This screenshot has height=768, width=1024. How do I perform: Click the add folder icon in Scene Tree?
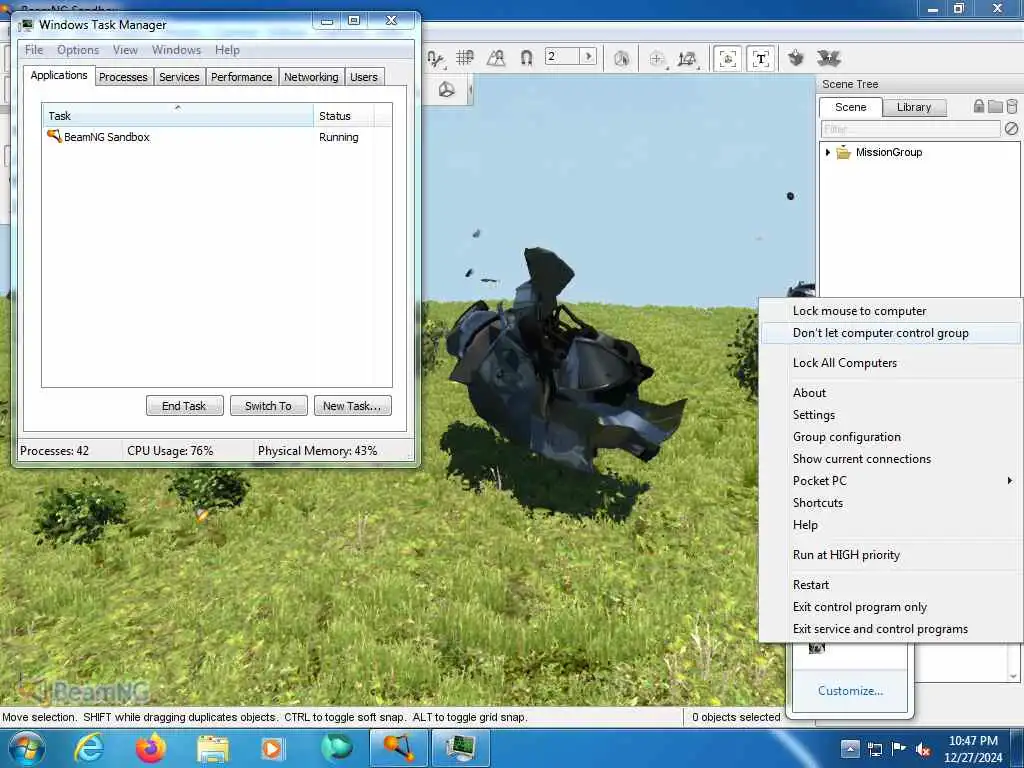coord(995,106)
